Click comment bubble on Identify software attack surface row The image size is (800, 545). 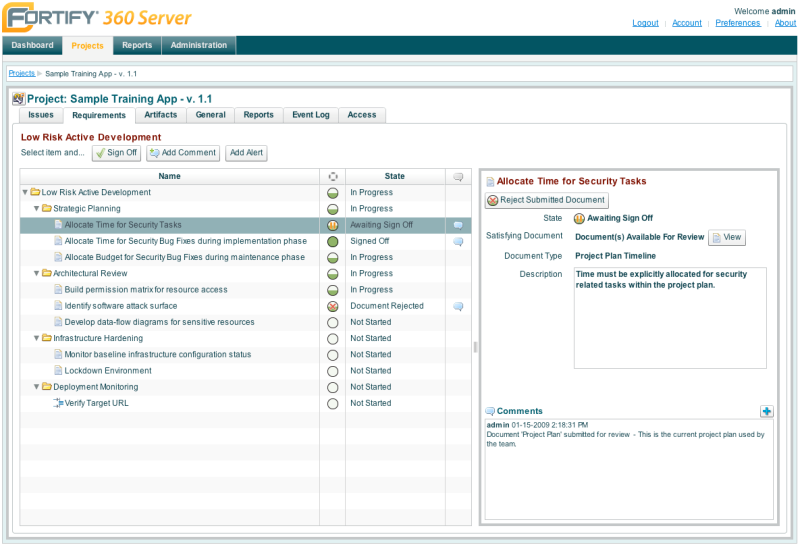[x=458, y=306]
